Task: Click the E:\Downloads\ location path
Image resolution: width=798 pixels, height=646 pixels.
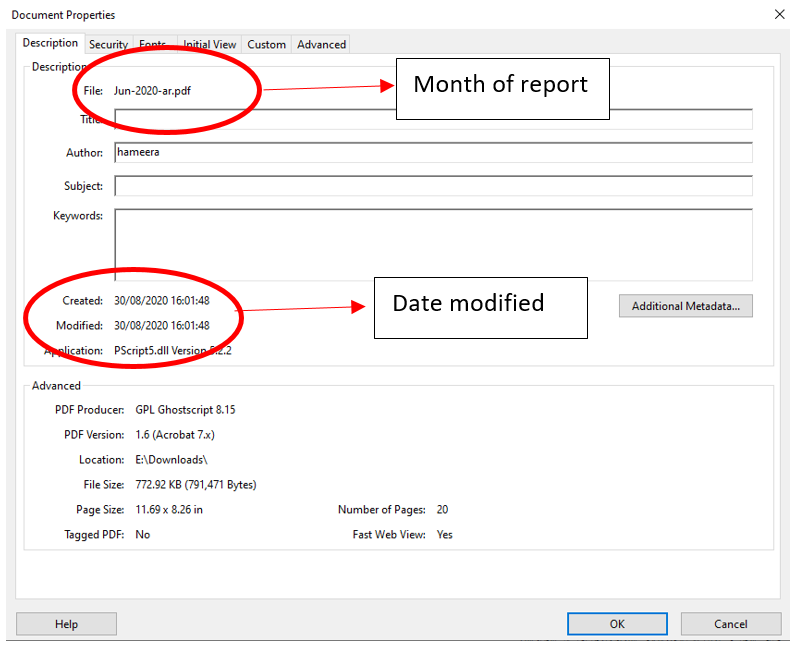Action: click(171, 460)
